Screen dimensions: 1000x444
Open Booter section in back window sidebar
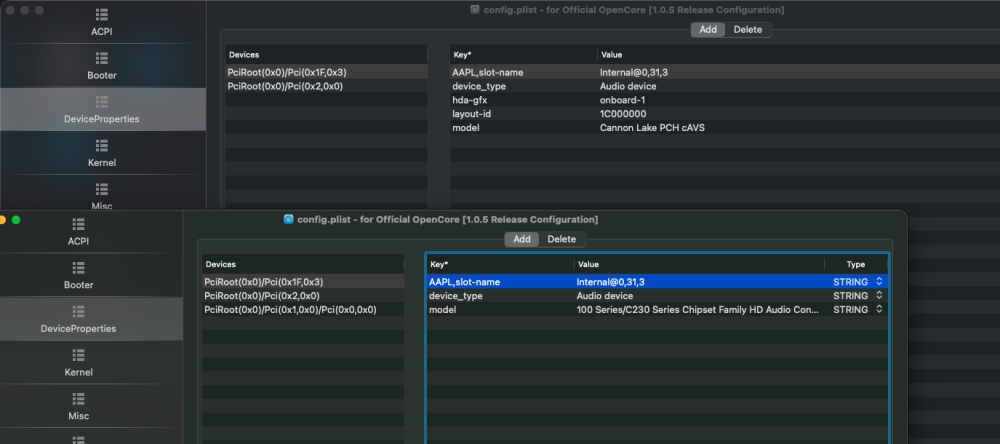[x=101, y=66]
